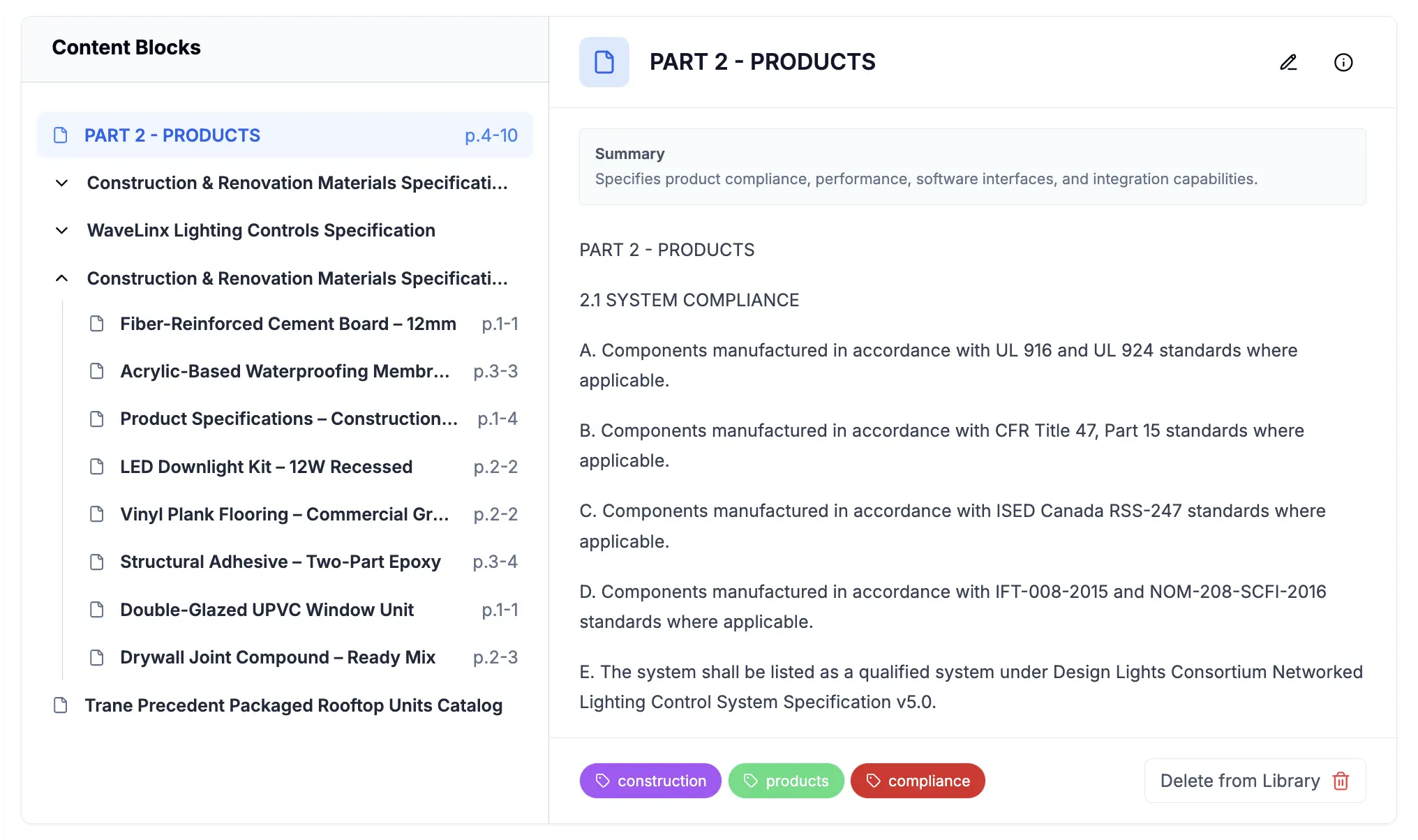1418x840 pixels.
Task: Expand the first Construction & Renovation Materials section
Action: 61,183
